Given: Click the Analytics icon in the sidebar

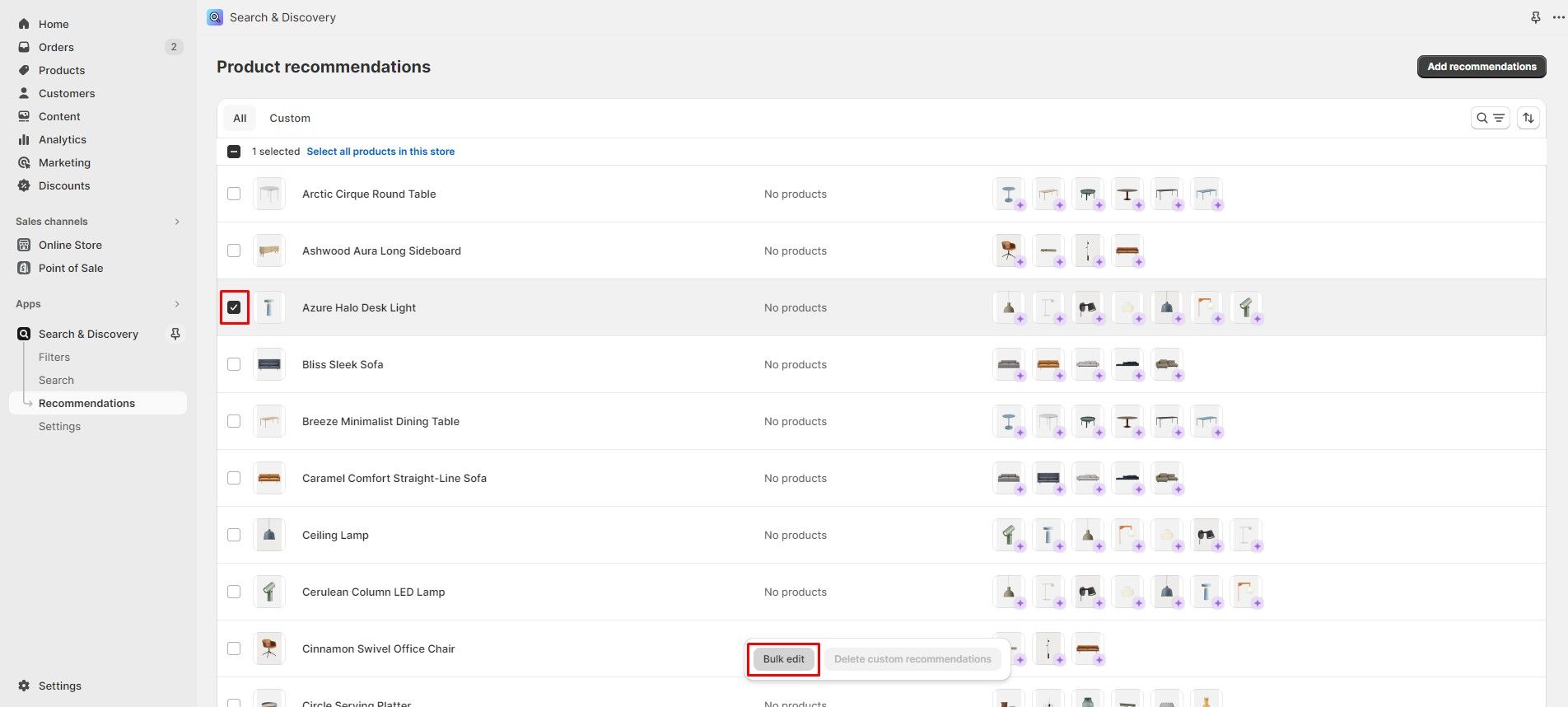Looking at the screenshot, I should click(x=24, y=139).
